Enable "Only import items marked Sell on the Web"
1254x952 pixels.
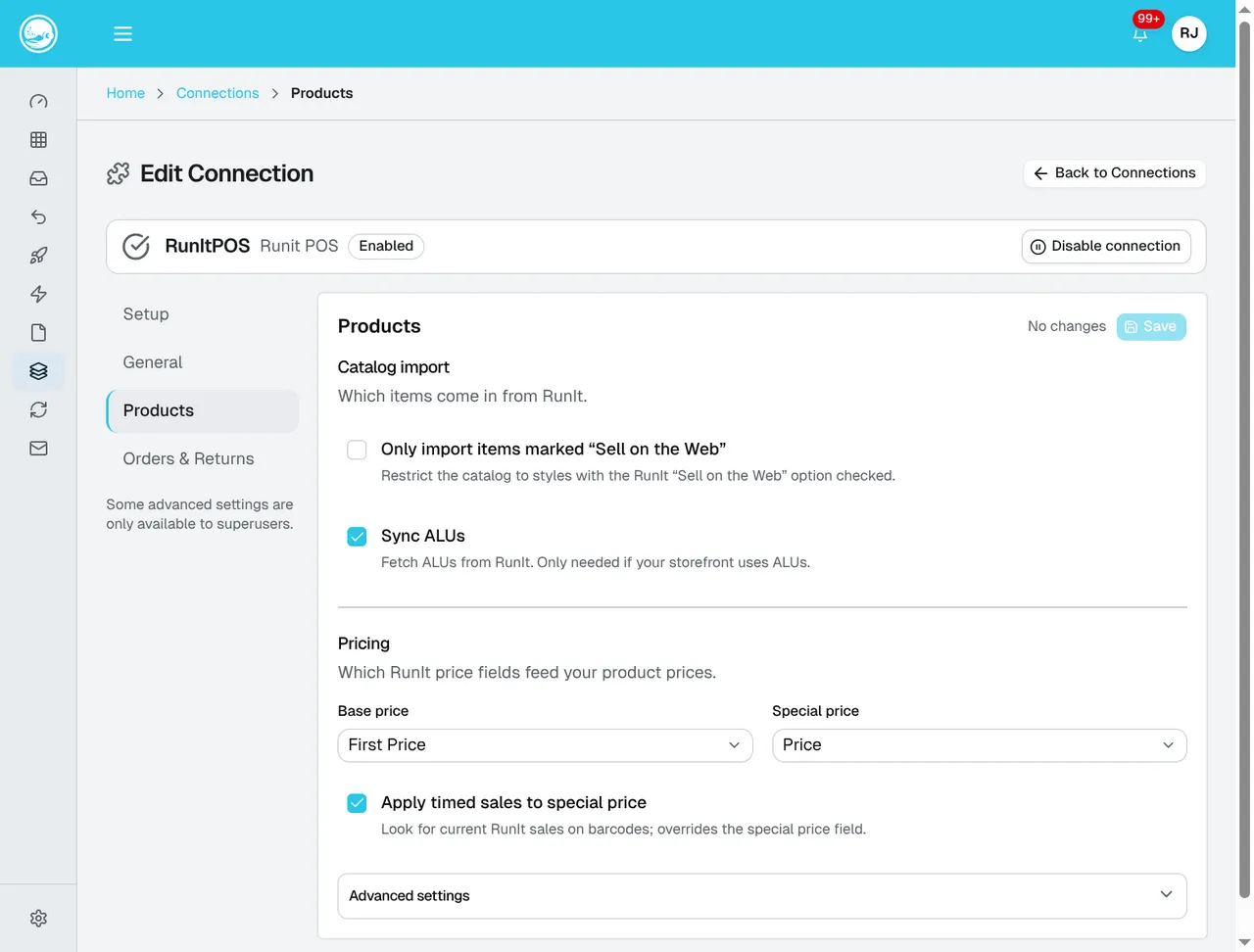357,450
